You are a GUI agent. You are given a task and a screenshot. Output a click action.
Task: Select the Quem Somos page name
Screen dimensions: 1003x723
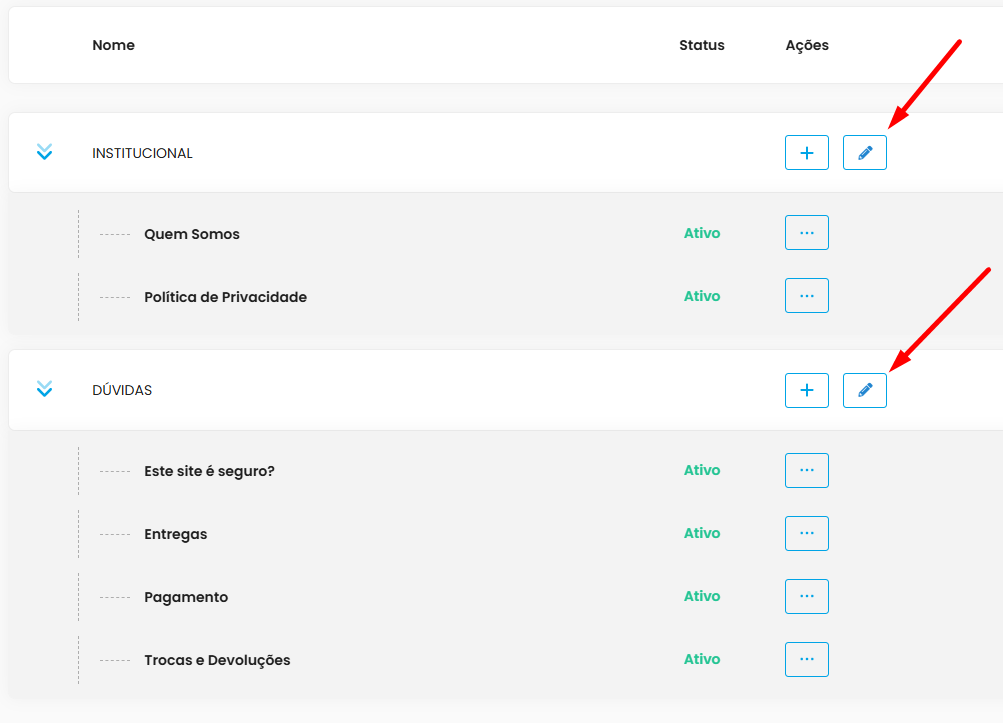tap(192, 234)
